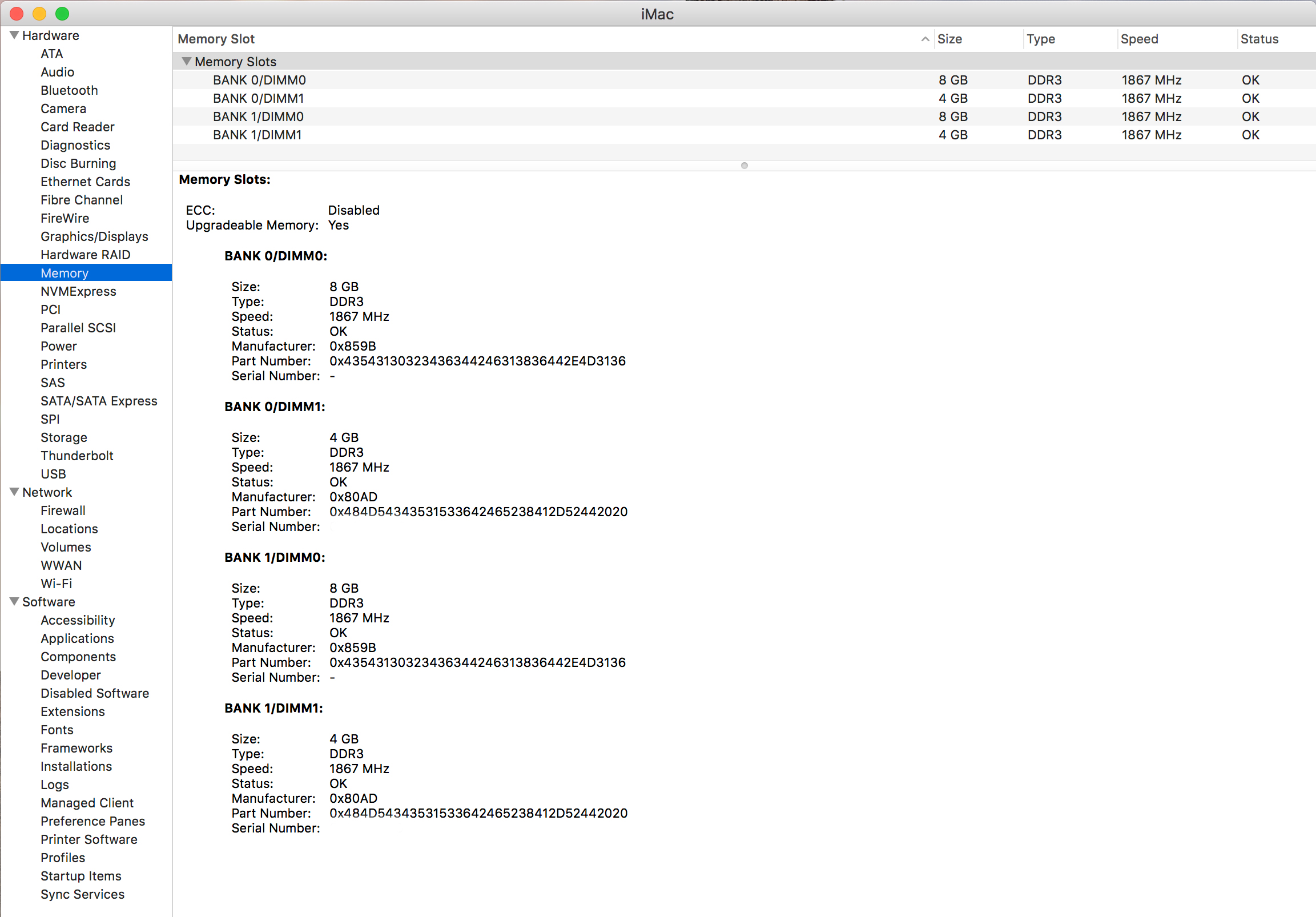
Task: Click the Status column header
Action: (x=1259, y=39)
